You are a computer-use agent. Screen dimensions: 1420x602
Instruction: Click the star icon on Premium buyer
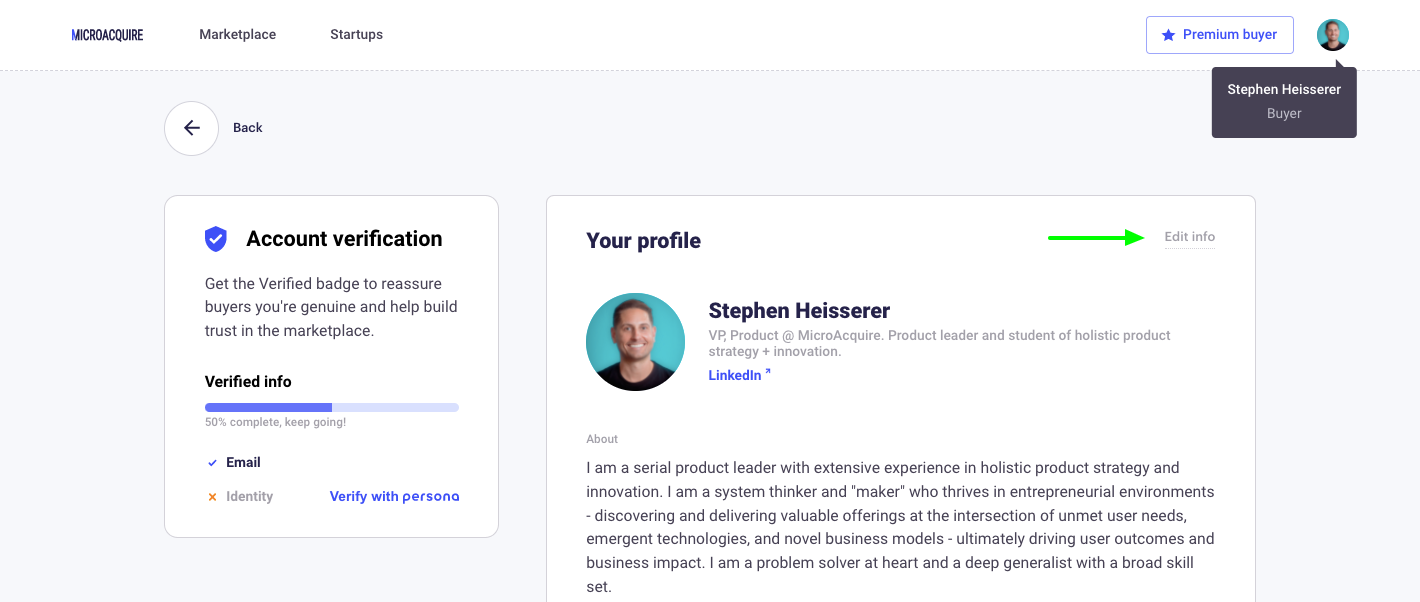point(1168,35)
